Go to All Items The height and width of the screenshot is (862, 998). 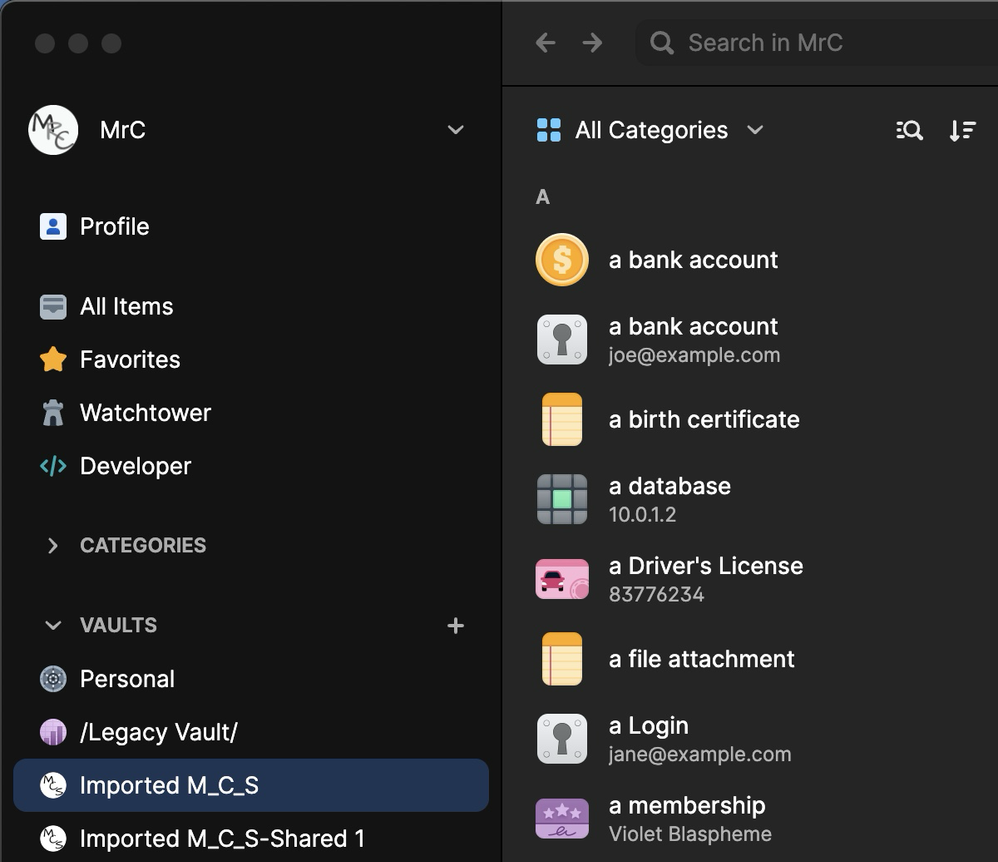(x=126, y=307)
